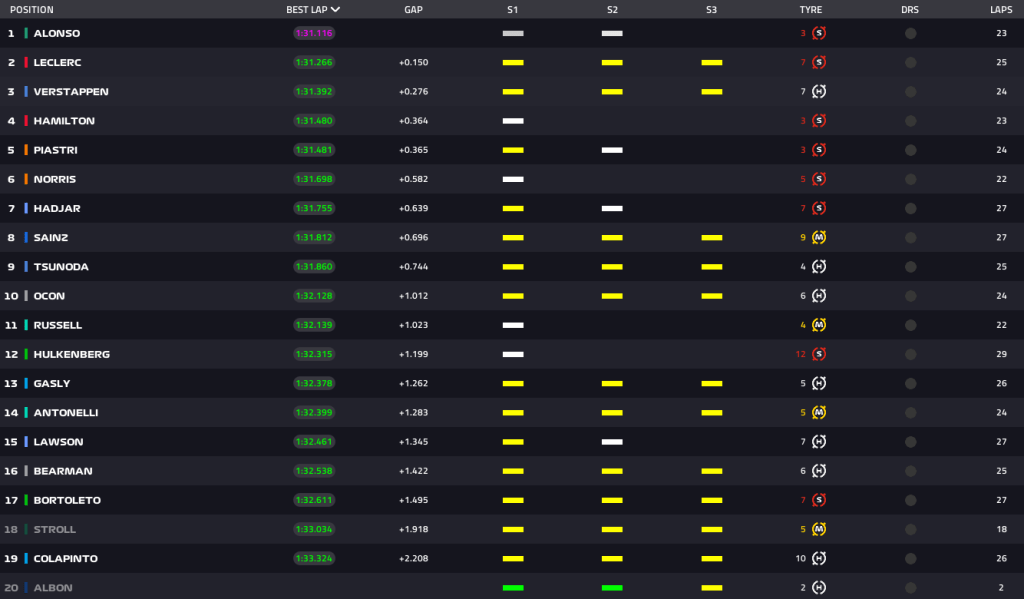The height and width of the screenshot is (599, 1024).
Task: Click Albon's green S2 sector bar
Action: tap(612, 588)
